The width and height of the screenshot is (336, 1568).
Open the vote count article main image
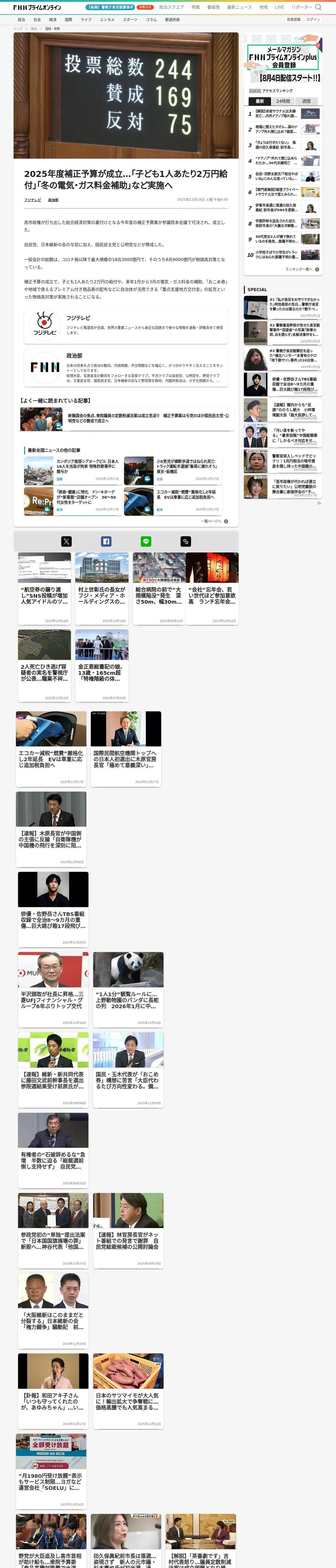click(x=126, y=96)
